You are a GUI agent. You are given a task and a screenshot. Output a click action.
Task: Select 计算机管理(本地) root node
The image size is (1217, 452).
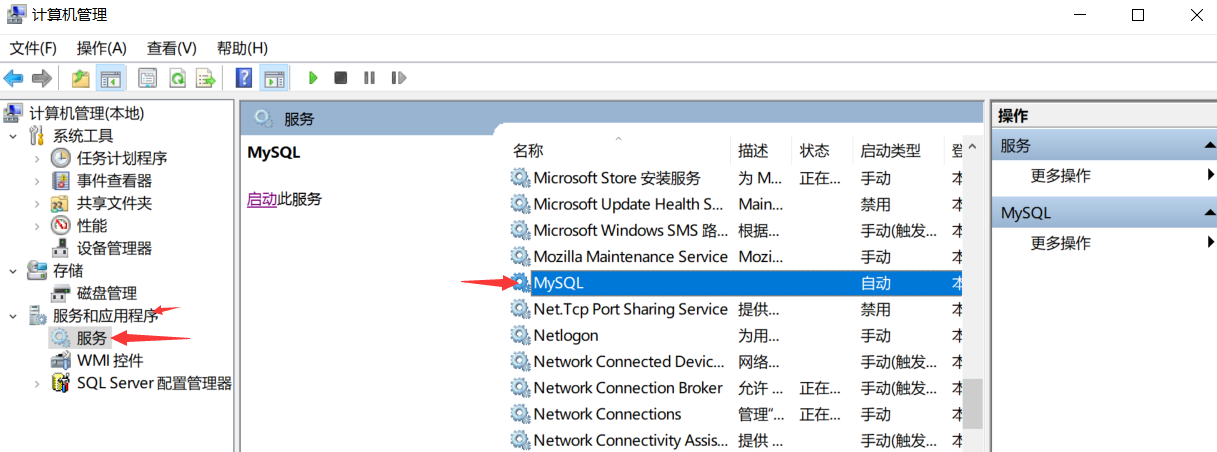86,113
